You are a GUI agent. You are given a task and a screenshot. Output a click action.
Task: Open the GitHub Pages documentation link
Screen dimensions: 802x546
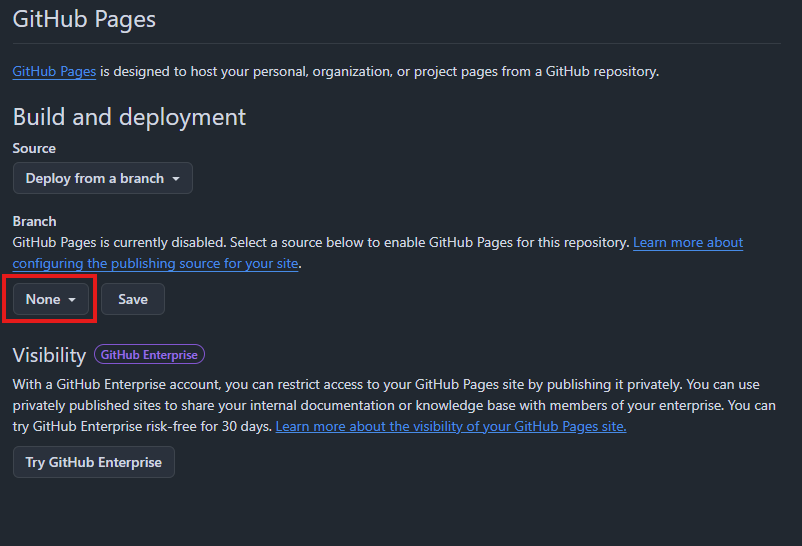(x=54, y=72)
